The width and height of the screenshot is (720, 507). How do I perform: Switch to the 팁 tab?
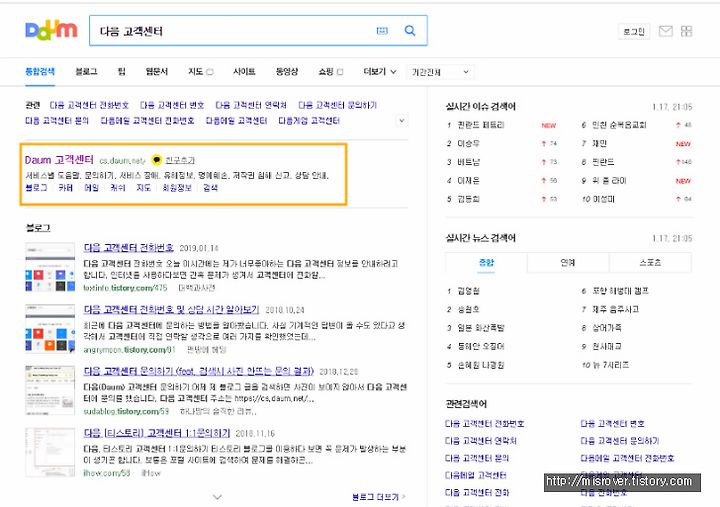click(122, 72)
